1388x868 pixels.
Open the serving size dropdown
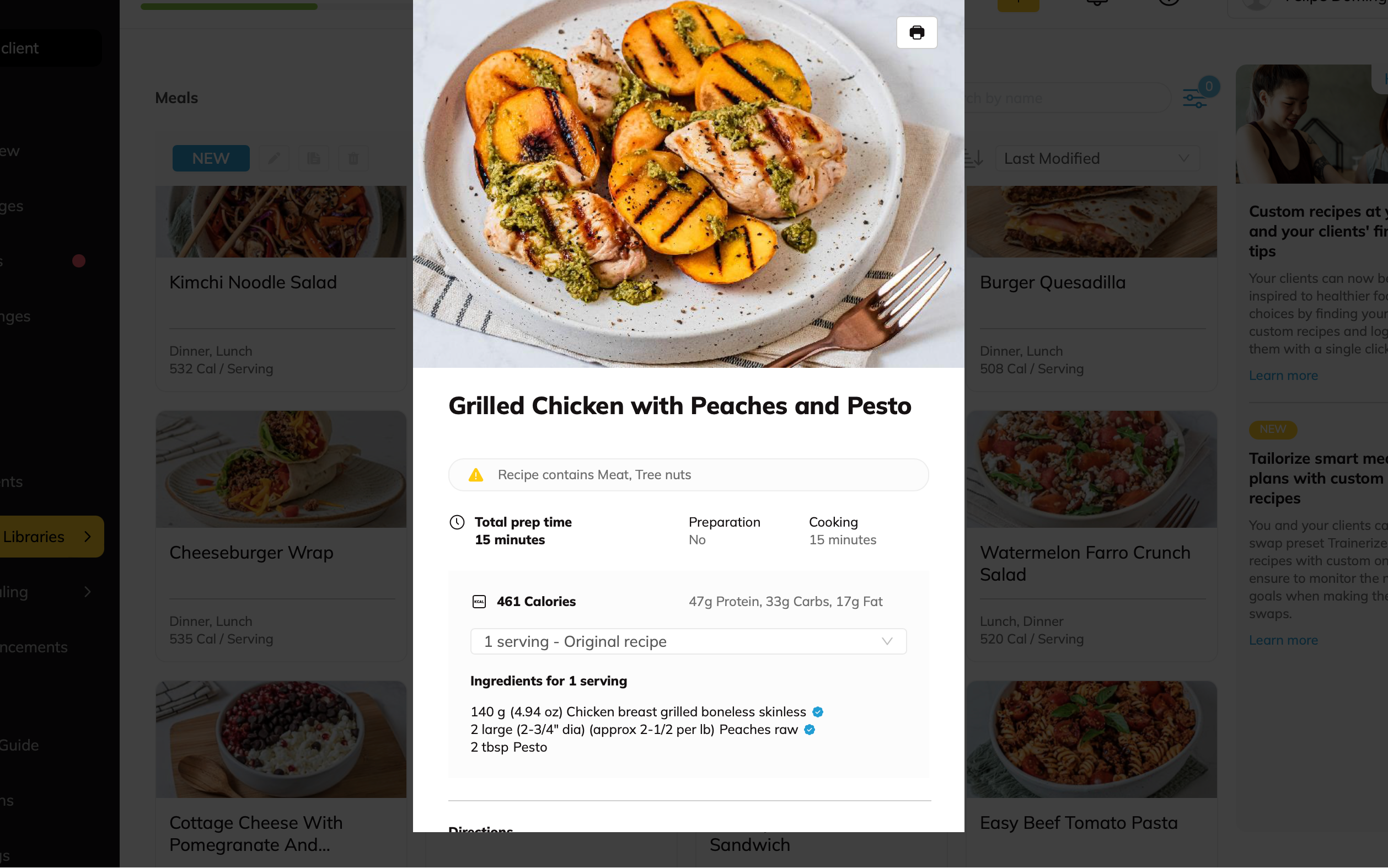pyautogui.click(x=688, y=641)
